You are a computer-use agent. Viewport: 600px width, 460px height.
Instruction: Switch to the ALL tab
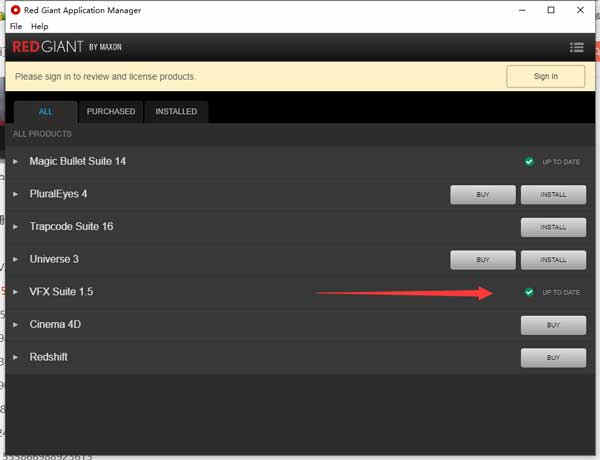pyautogui.click(x=45, y=112)
